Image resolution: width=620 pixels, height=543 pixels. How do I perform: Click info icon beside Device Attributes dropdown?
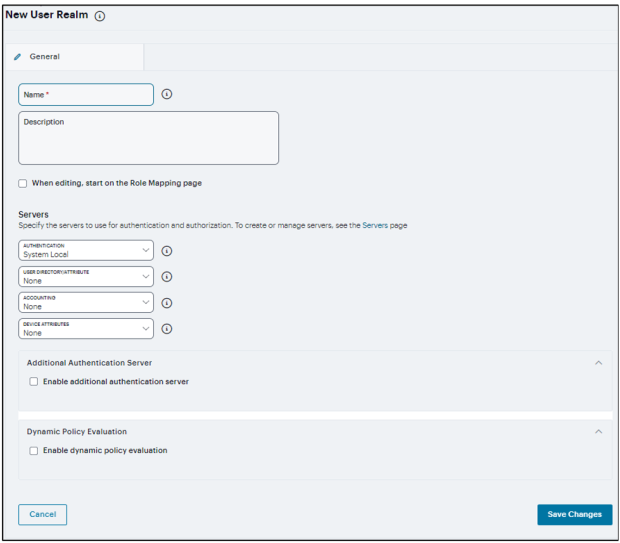click(x=167, y=328)
